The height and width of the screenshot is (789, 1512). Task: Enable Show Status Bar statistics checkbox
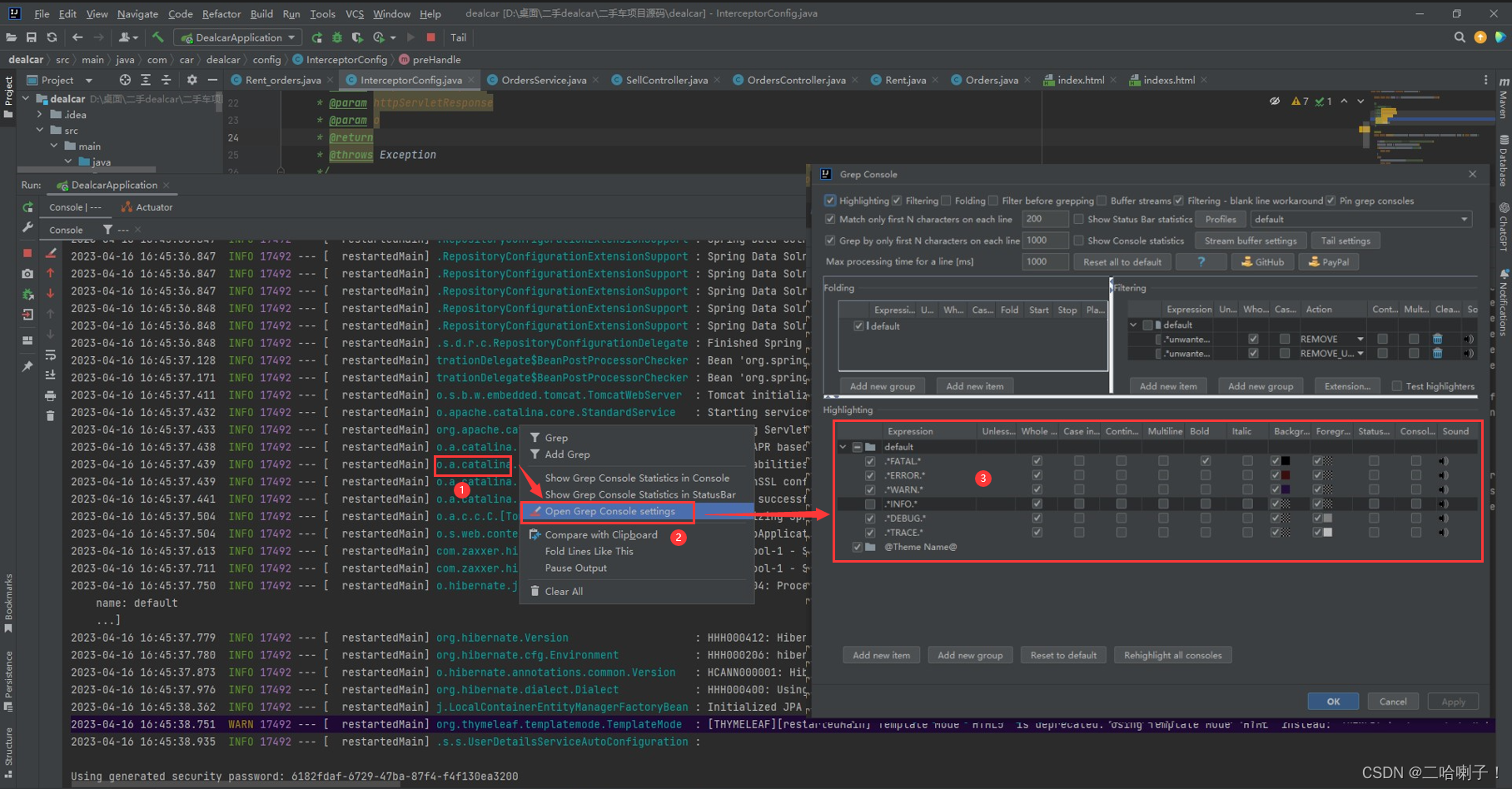pos(1078,219)
